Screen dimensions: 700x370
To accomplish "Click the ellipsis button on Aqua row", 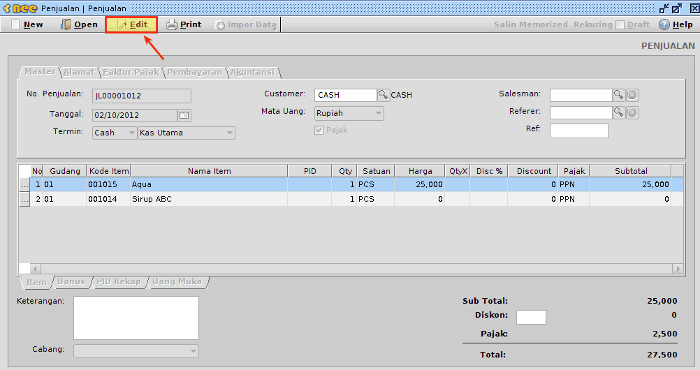I will 25,185.
